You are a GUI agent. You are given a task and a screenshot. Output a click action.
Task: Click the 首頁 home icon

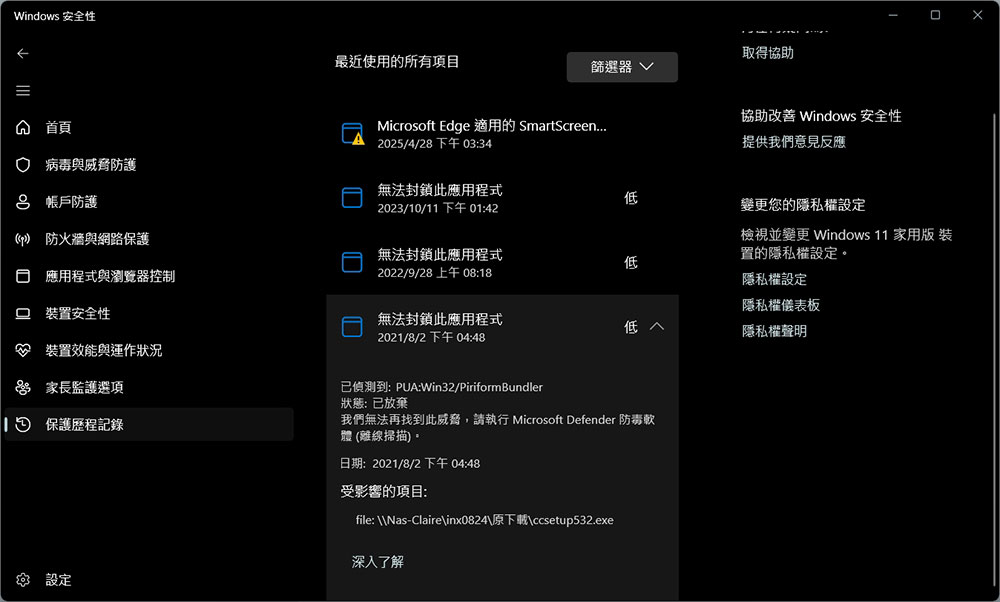pyautogui.click(x=23, y=128)
